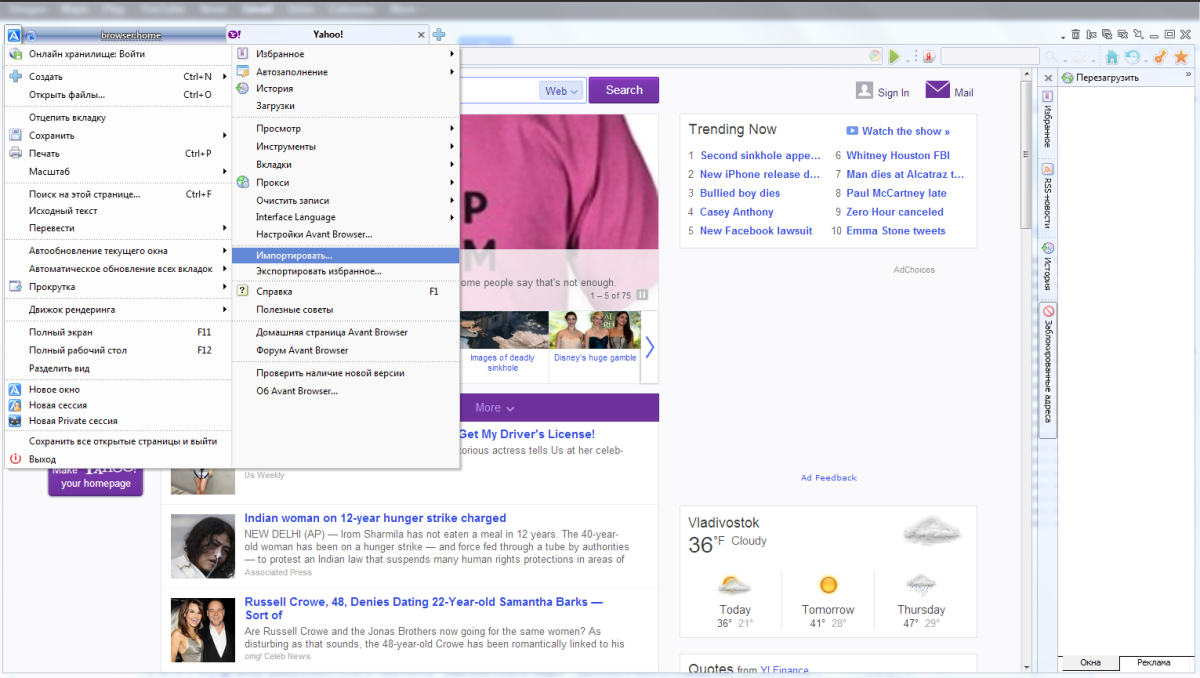Open the Yahoo Mail envelope icon
Viewport: 1200px width, 678px height.
click(937, 90)
